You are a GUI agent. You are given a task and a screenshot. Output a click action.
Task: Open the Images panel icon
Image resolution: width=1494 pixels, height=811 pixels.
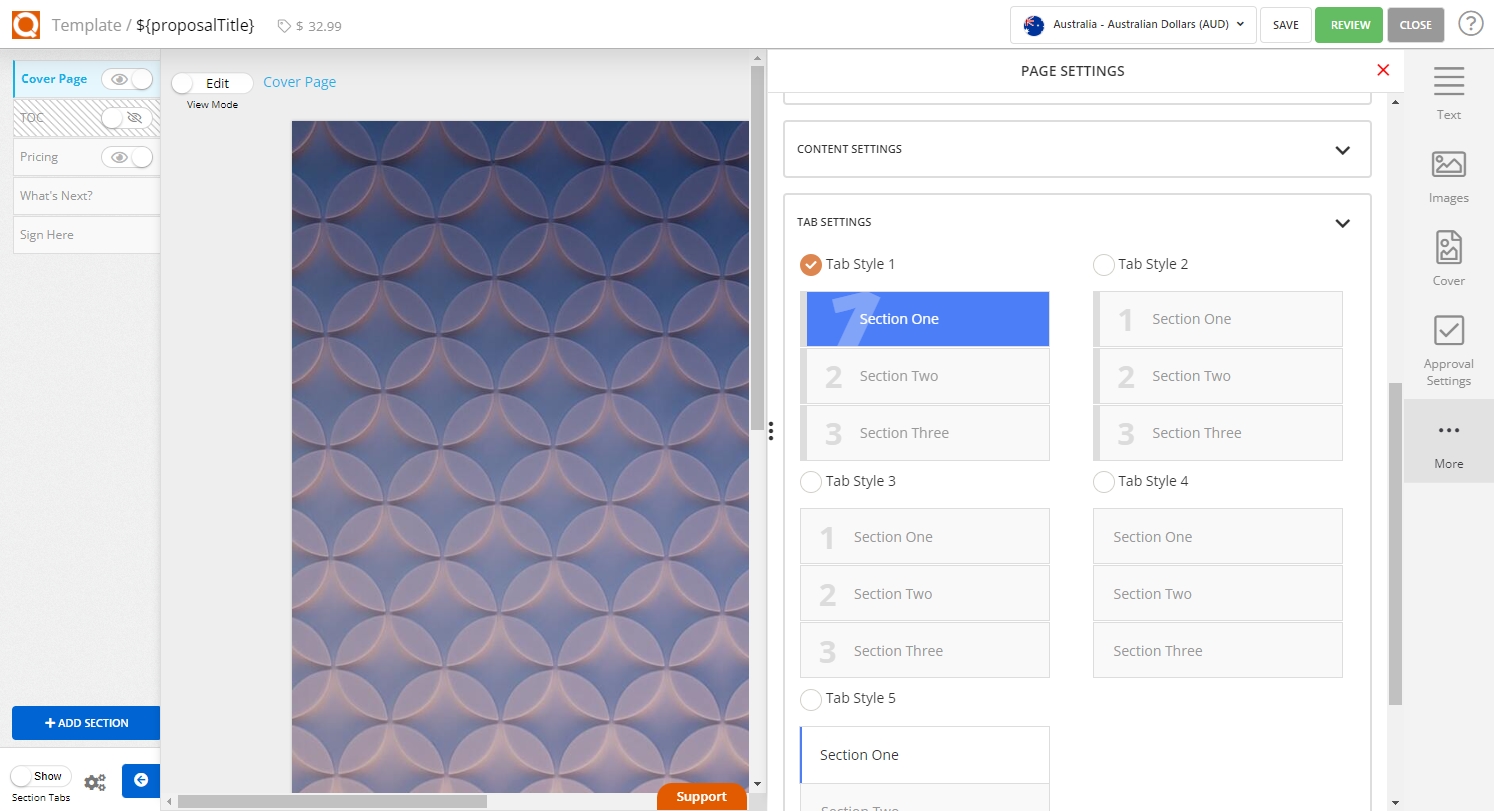[1448, 165]
